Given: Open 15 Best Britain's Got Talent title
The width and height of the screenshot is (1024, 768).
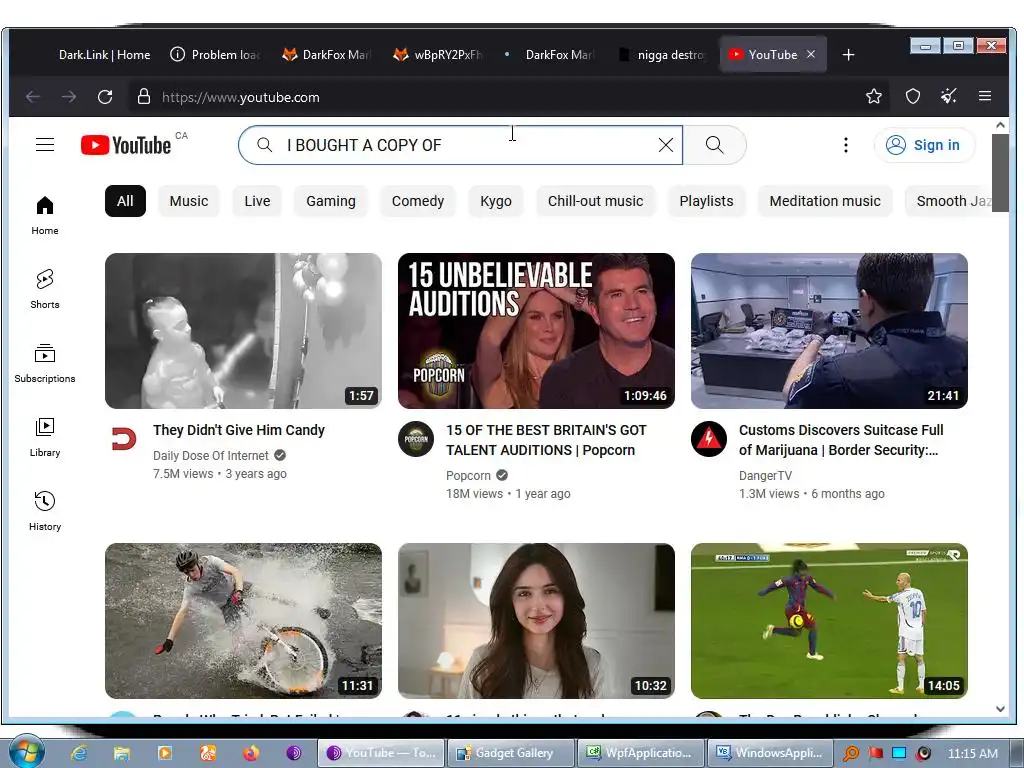Looking at the screenshot, I should point(546,440).
